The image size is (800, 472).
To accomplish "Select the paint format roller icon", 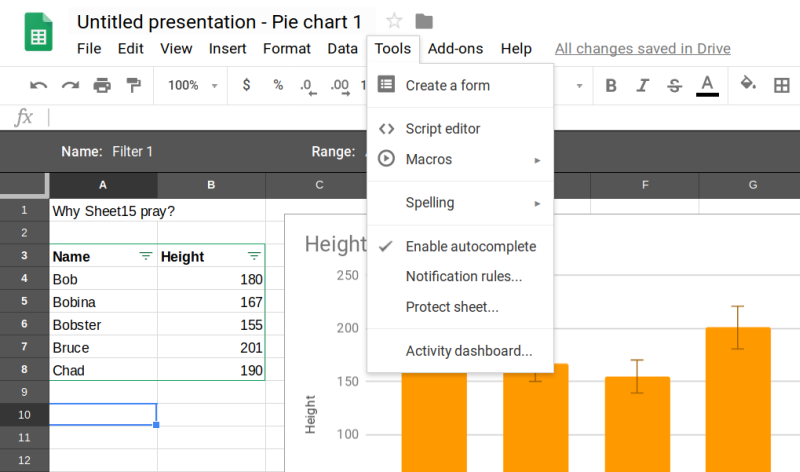I will tap(134, 86).
